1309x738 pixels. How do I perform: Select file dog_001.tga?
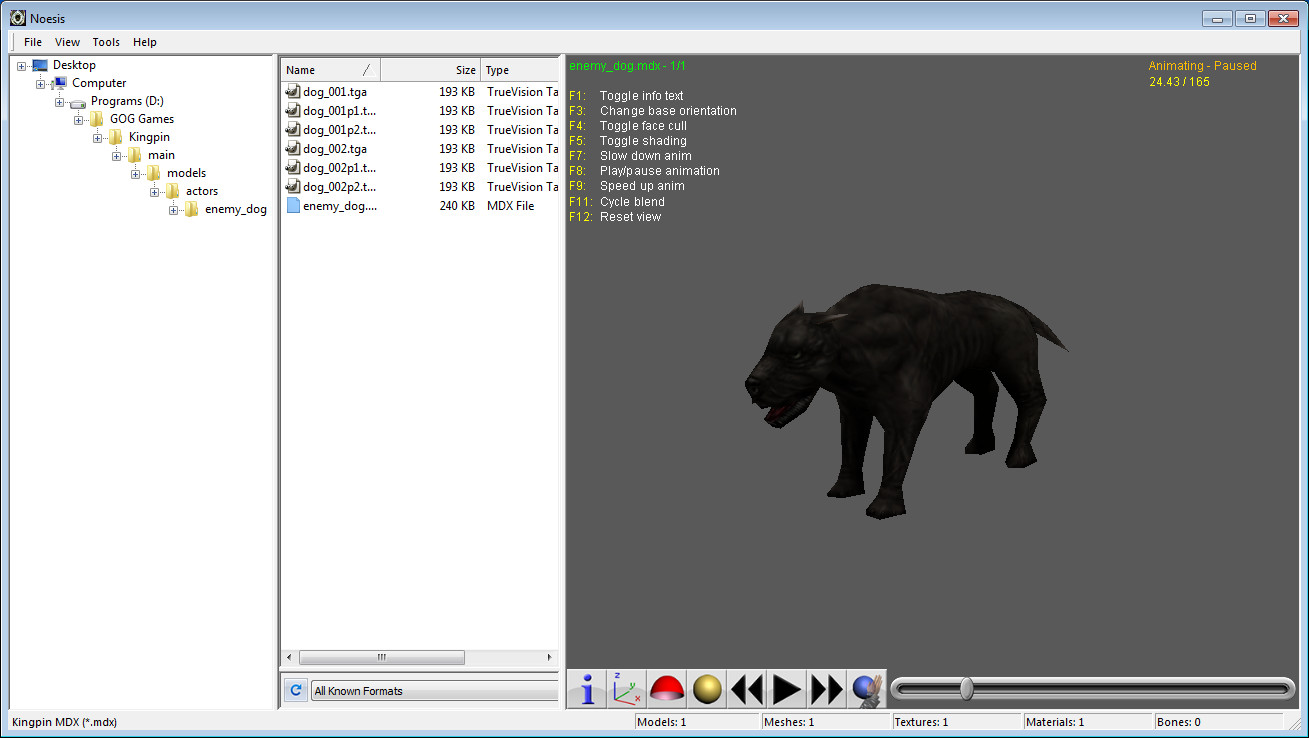pyautogui.click(x=334, y=92)
